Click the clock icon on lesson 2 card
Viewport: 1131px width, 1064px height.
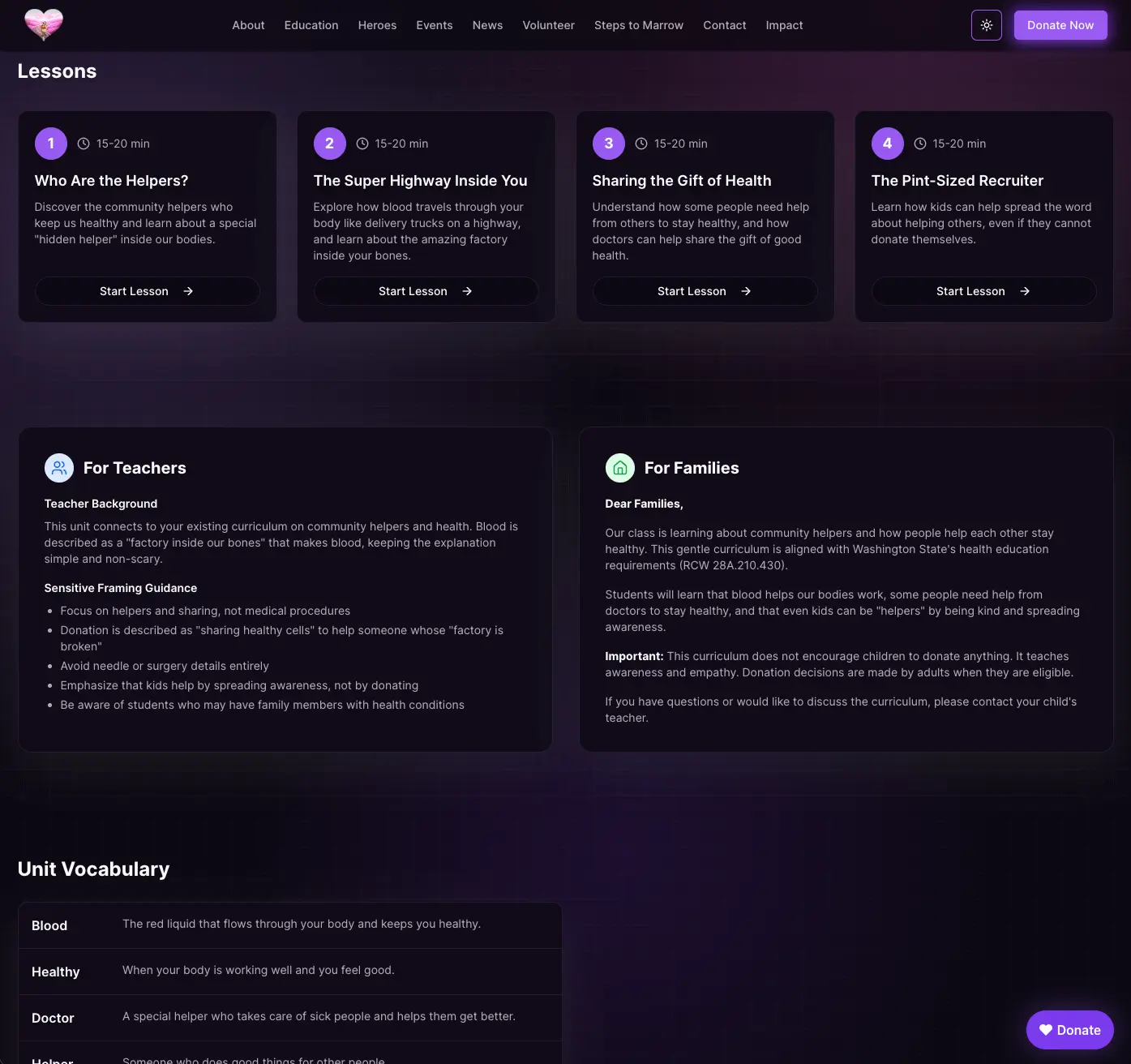362,143
